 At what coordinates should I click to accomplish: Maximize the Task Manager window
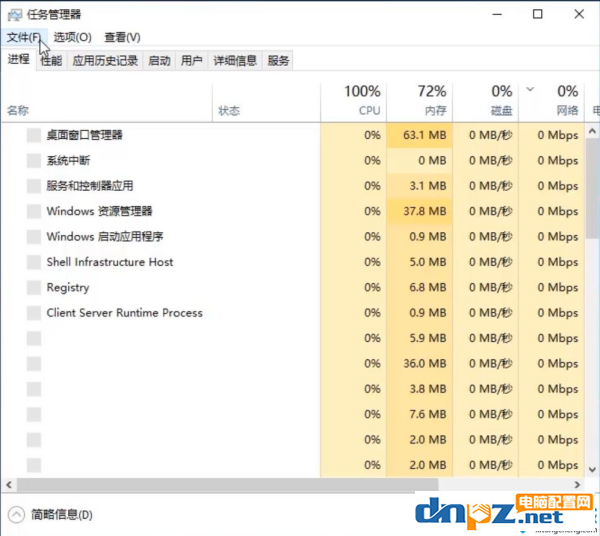coord(538,15)
